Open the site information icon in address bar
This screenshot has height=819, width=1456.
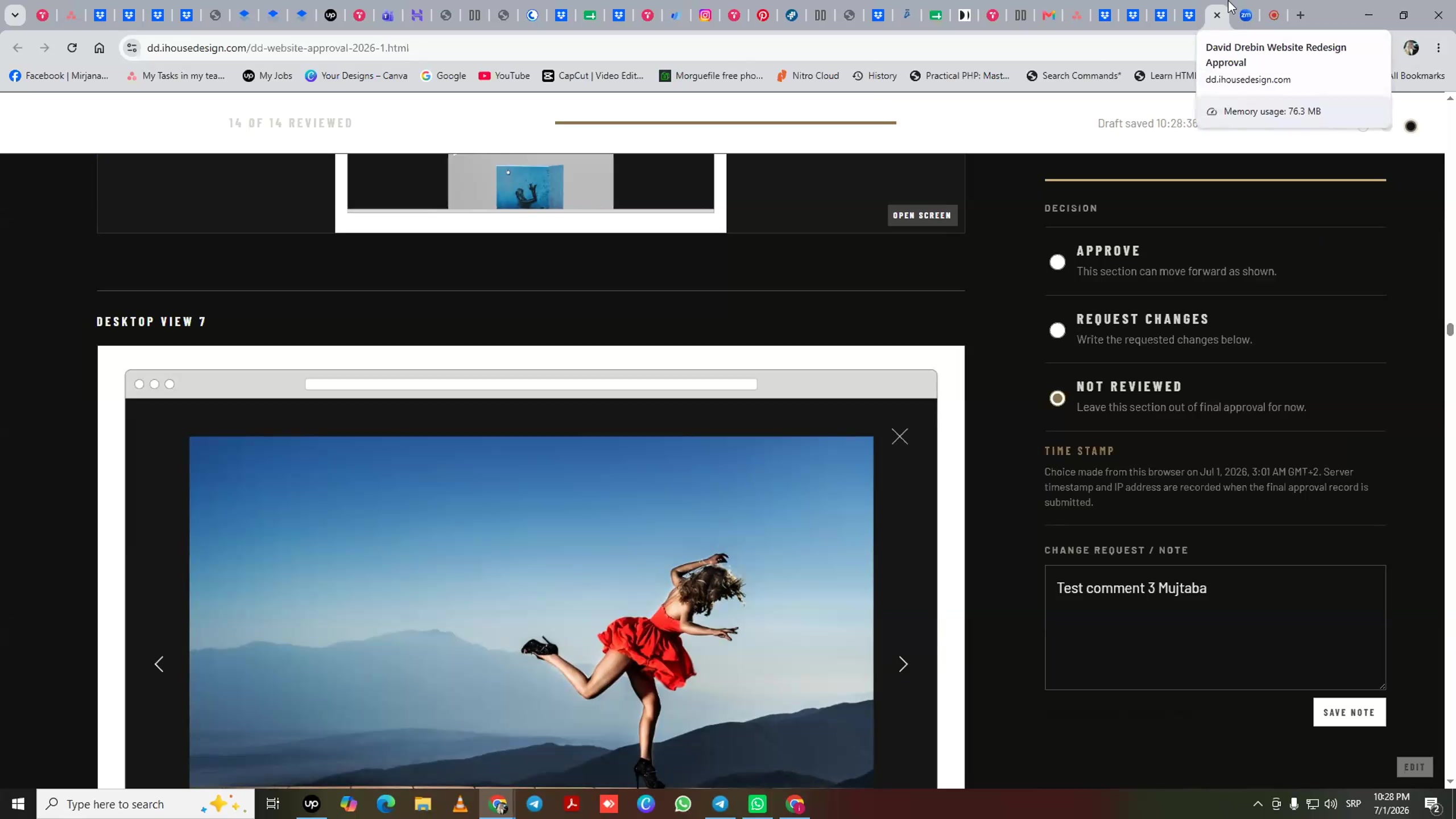pyautogui.click(x=131, y=48)
